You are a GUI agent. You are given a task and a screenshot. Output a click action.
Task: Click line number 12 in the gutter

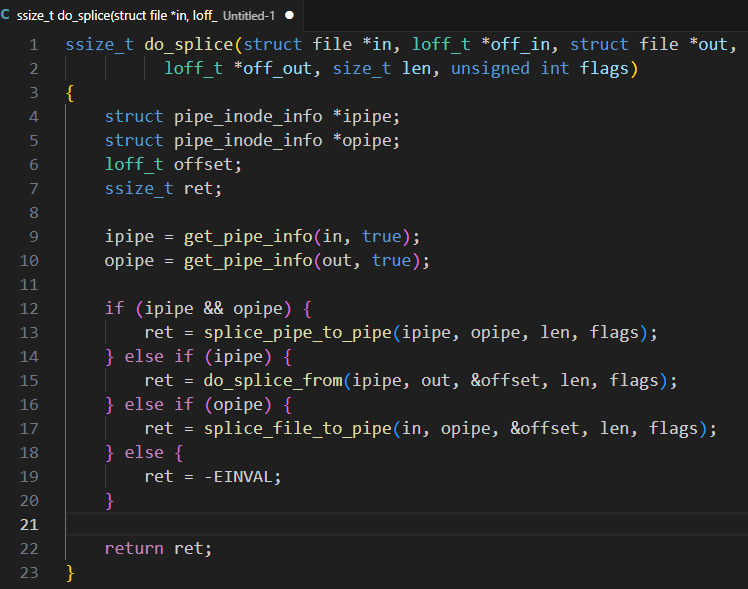(29, 309)
